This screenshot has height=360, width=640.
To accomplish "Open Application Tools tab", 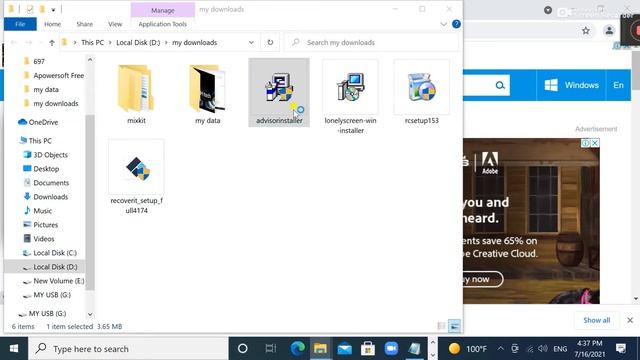I will click(x=162, y=24).
